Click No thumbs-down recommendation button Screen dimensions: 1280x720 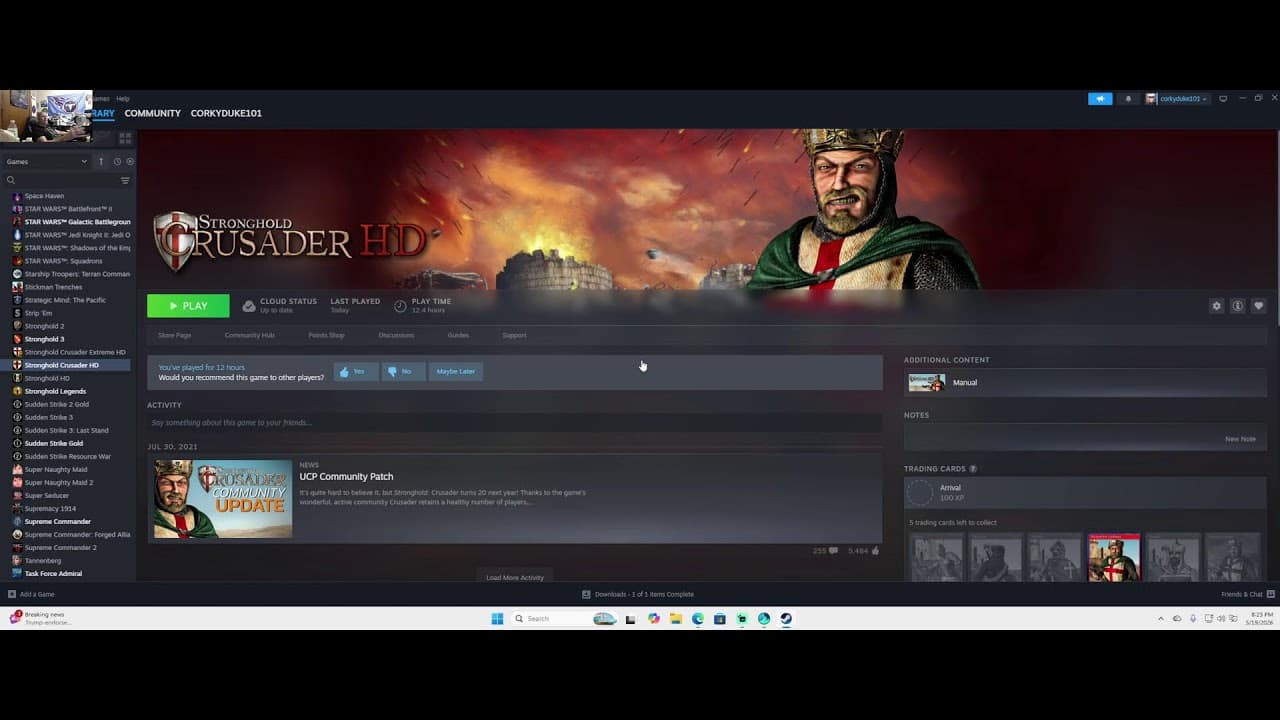403,371
